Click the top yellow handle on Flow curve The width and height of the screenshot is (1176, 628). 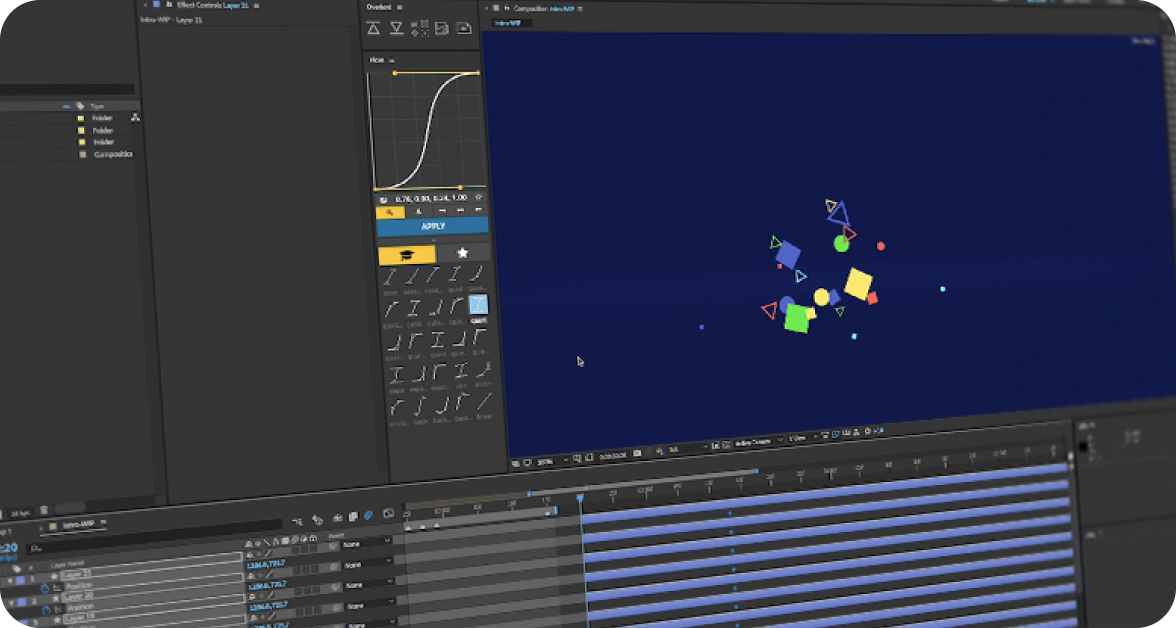point(394,73)
